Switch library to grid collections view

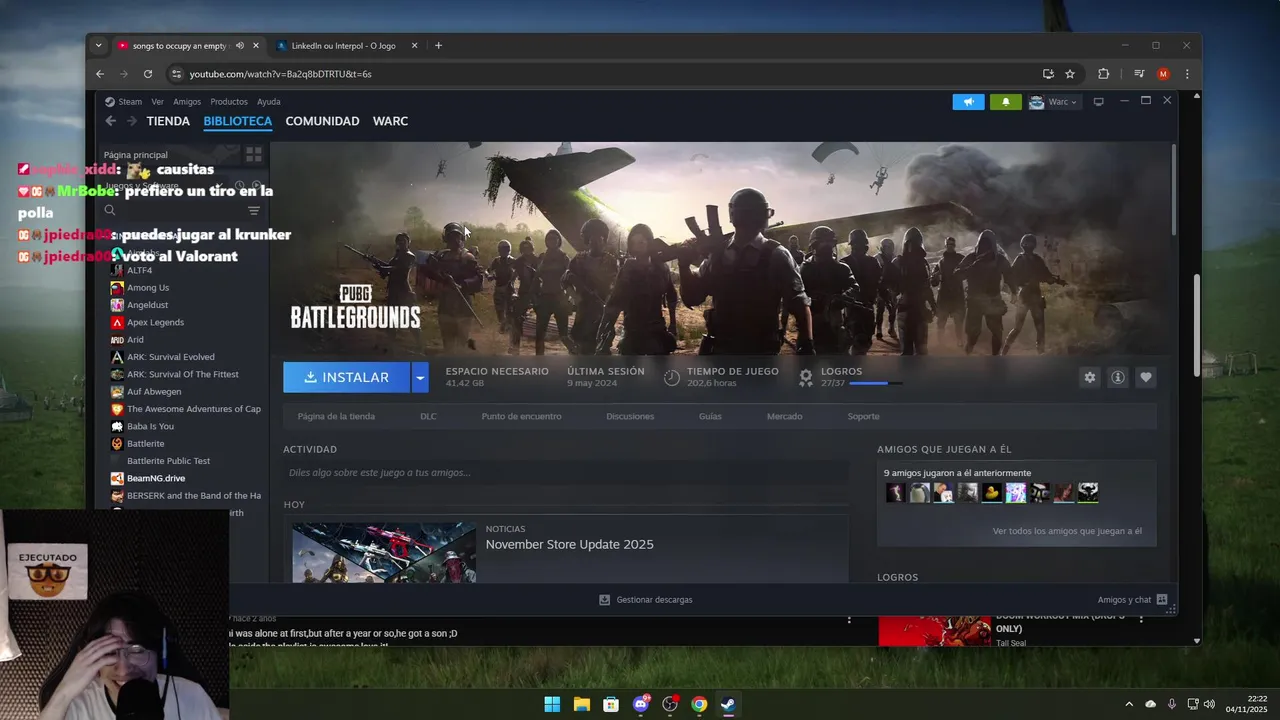tap(254, 155)
